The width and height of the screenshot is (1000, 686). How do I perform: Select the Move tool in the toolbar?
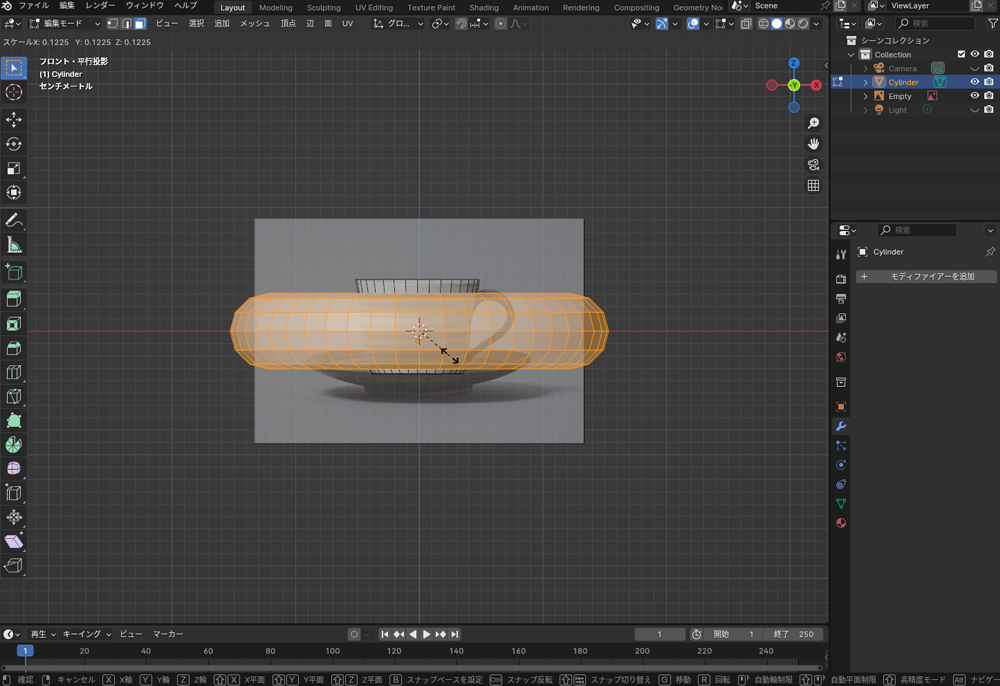tap(14, 120)
